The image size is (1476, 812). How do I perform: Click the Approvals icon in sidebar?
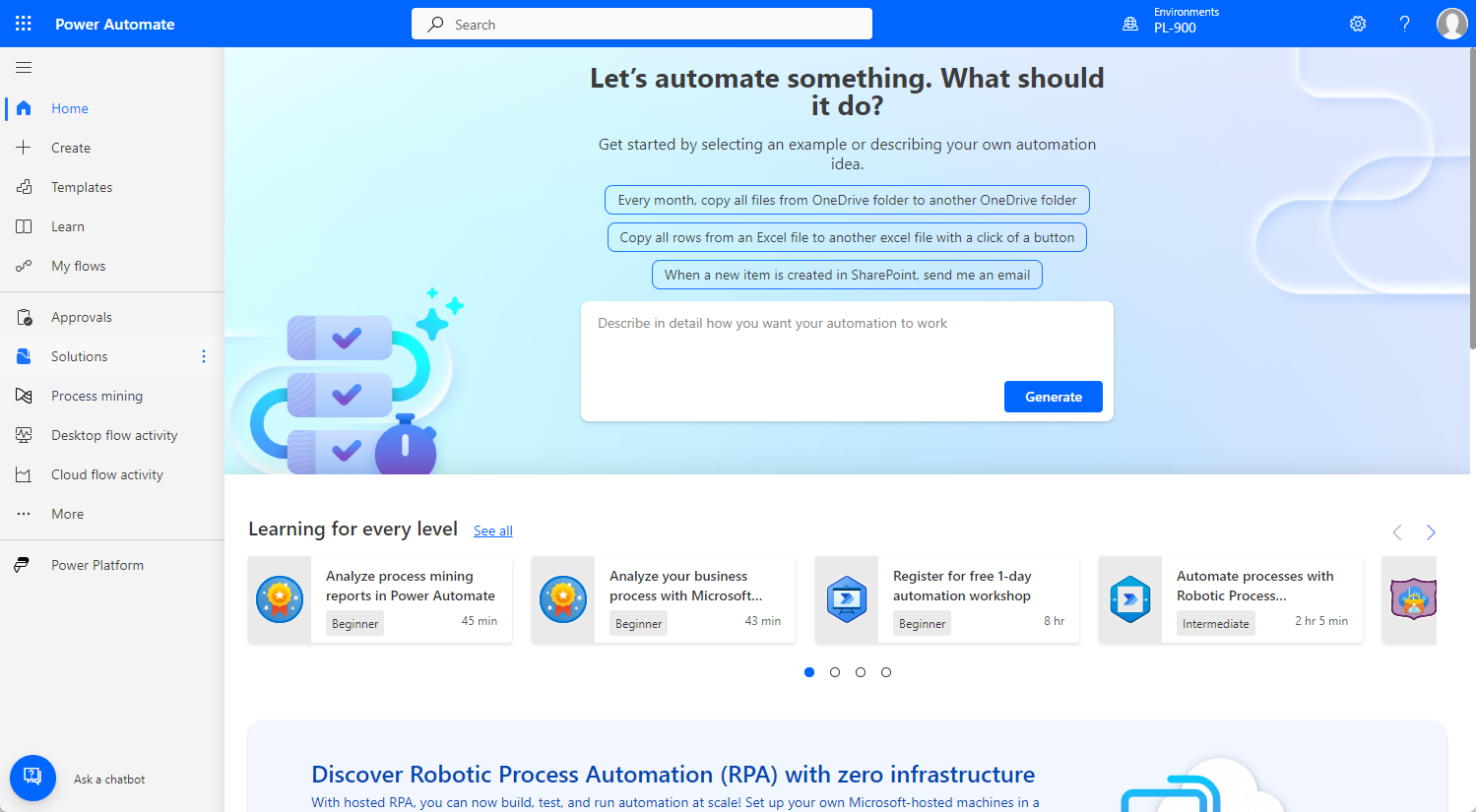pos(24,317)
